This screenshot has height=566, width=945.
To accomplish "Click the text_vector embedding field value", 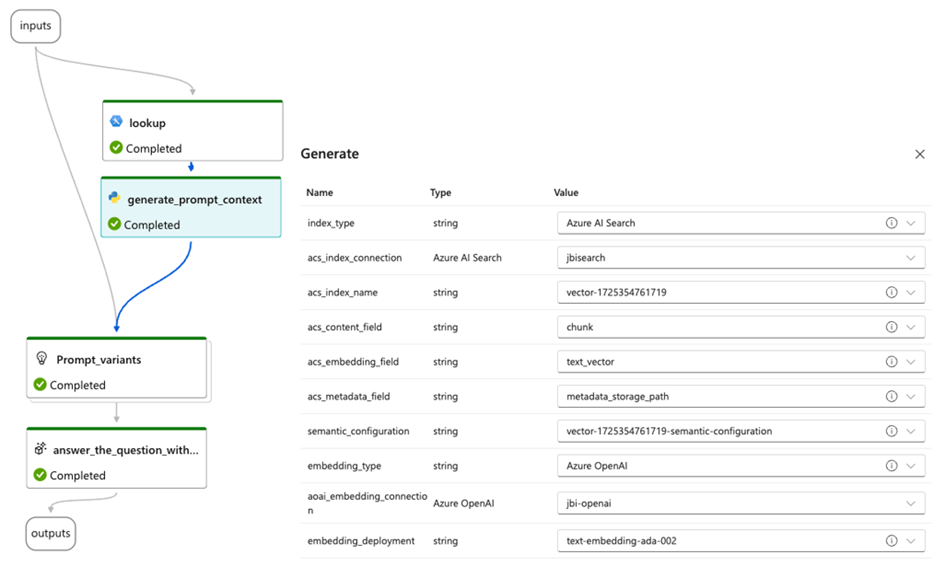I will (741, 362).
